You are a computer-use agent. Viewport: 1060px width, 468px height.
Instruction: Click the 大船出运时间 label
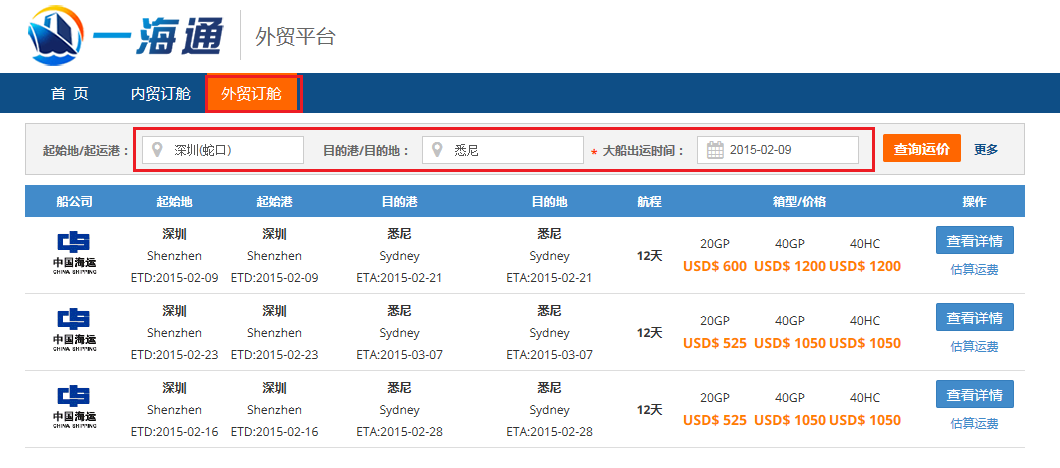(643, 151)
